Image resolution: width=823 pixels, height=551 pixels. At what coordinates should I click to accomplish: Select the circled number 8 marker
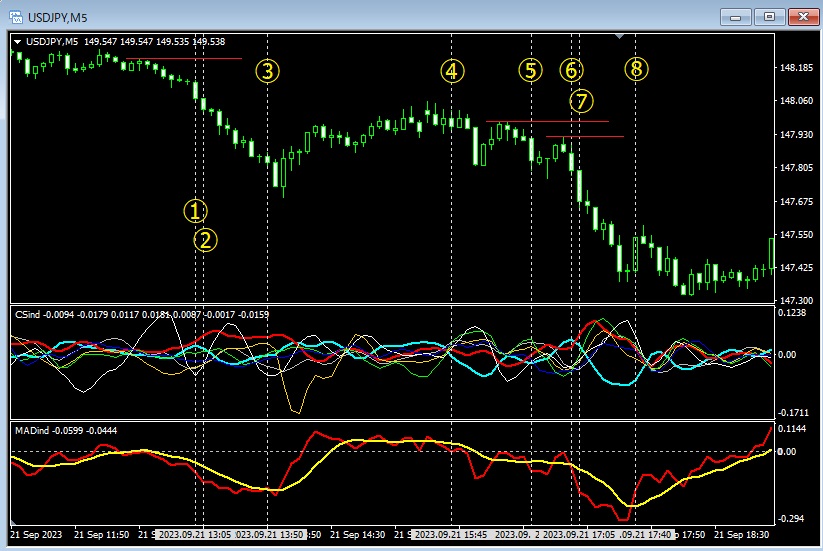tap(636, 69)
